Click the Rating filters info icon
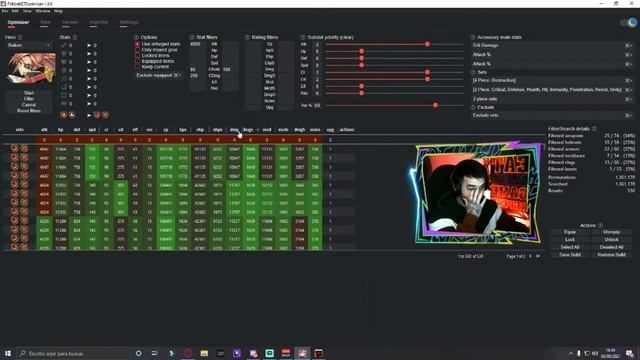The image size is (640, 360). 247,37
